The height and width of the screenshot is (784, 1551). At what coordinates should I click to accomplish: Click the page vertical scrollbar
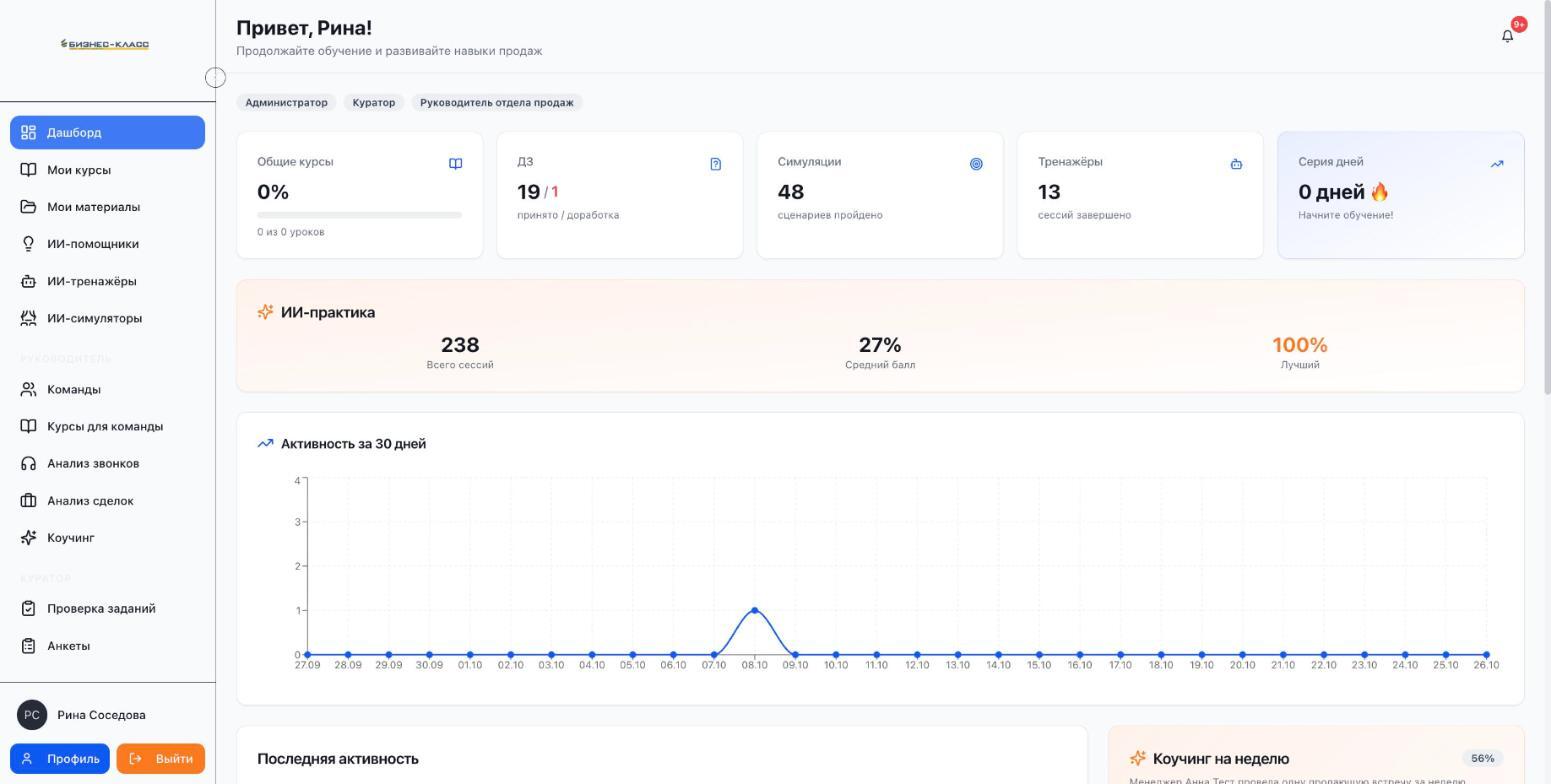click(x=1546, y=200)
